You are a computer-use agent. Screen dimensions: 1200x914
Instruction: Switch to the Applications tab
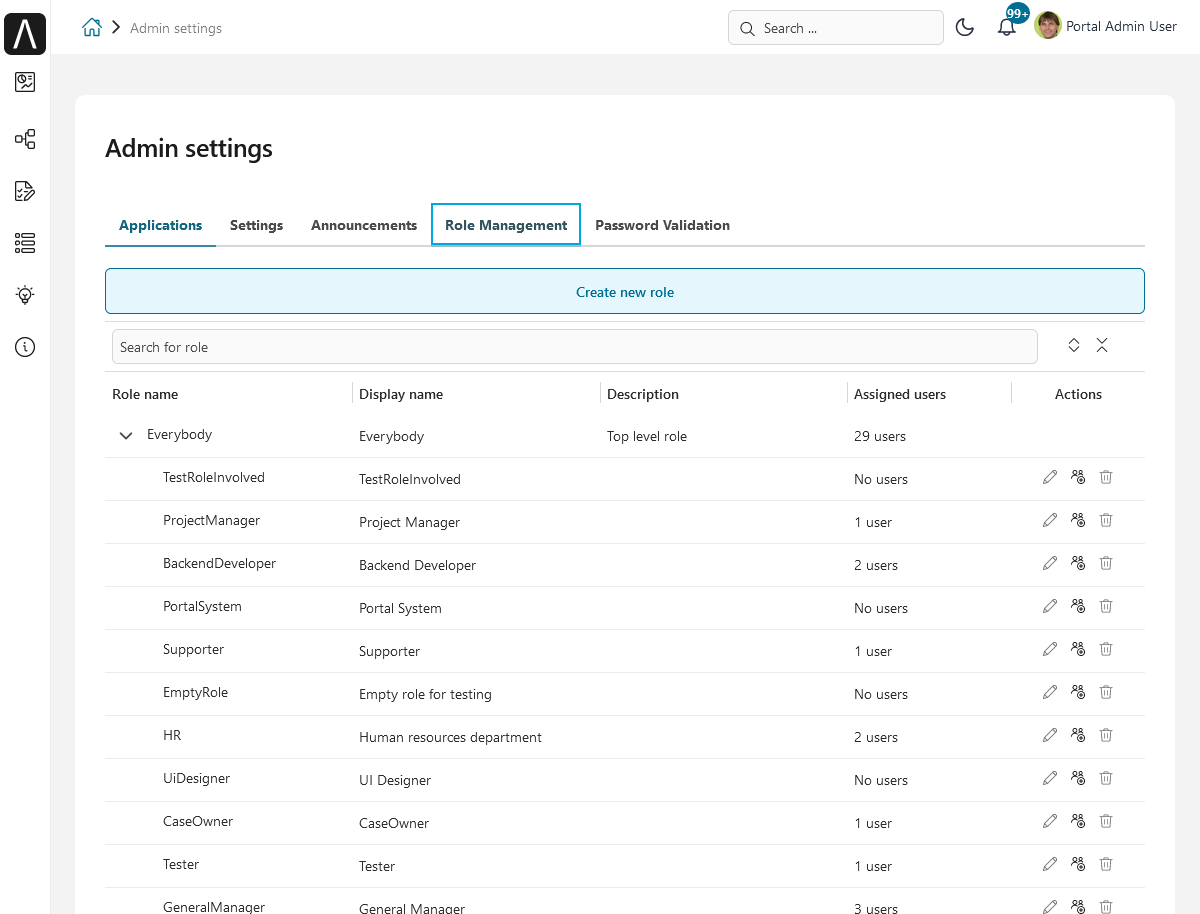[160, 225]
